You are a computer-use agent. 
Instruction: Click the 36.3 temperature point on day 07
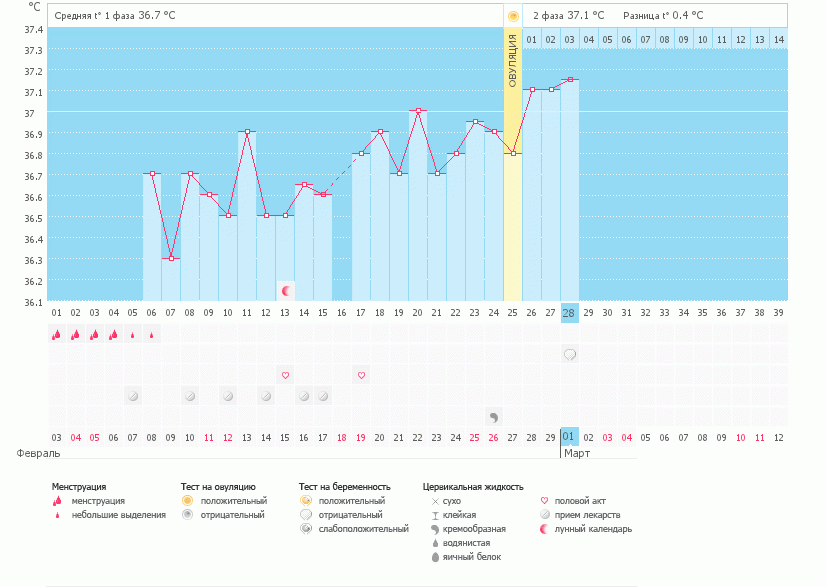(171, 259)
